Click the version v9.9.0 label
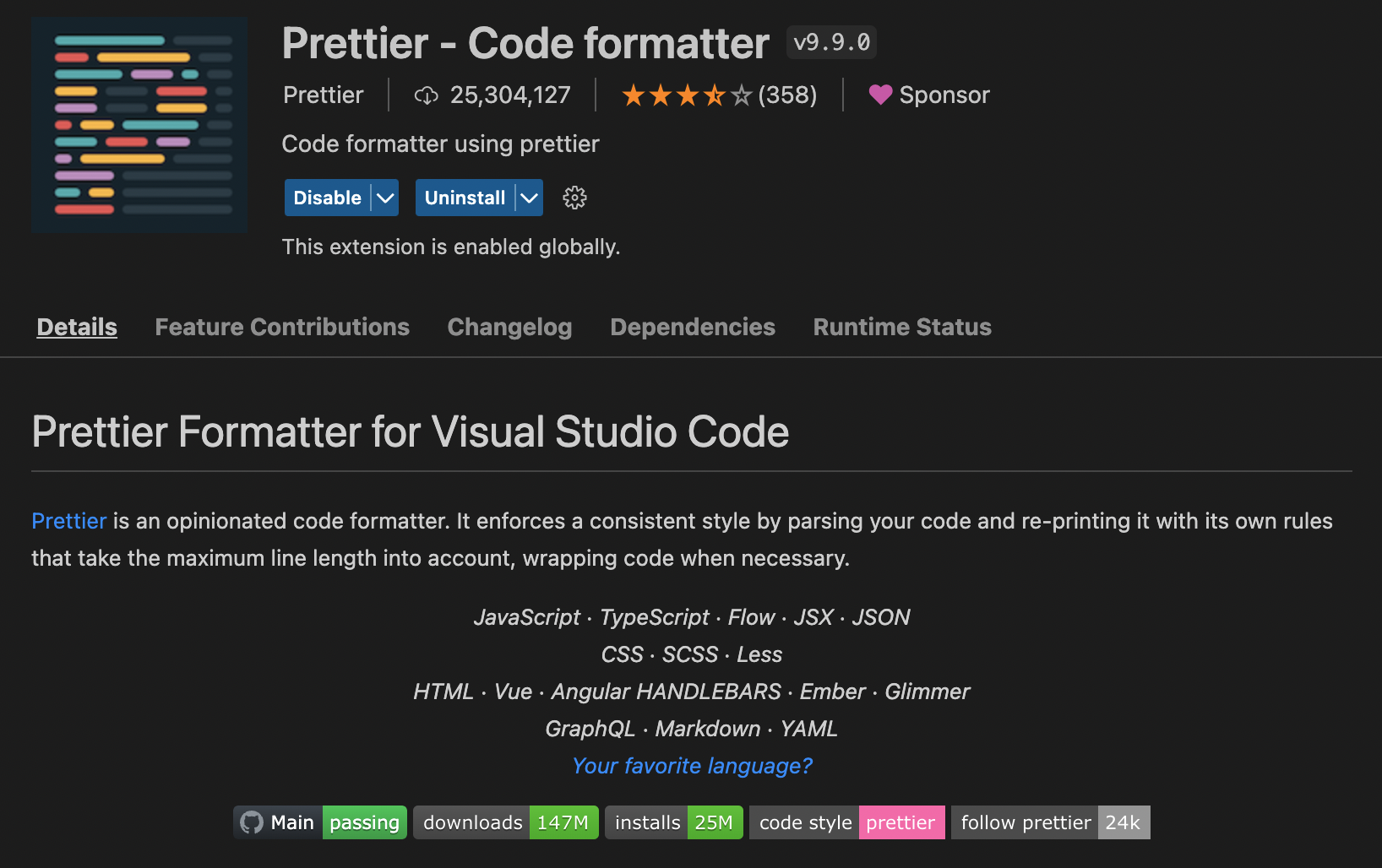The width and height of the screenshot is (1382, 868). 832,42
